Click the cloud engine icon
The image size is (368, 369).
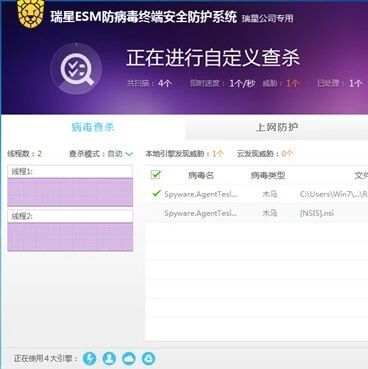coord(129,359)
